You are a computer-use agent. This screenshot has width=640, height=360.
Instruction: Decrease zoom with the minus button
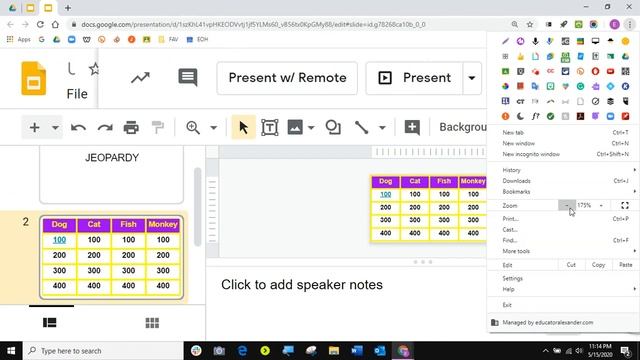click(567, 205)
